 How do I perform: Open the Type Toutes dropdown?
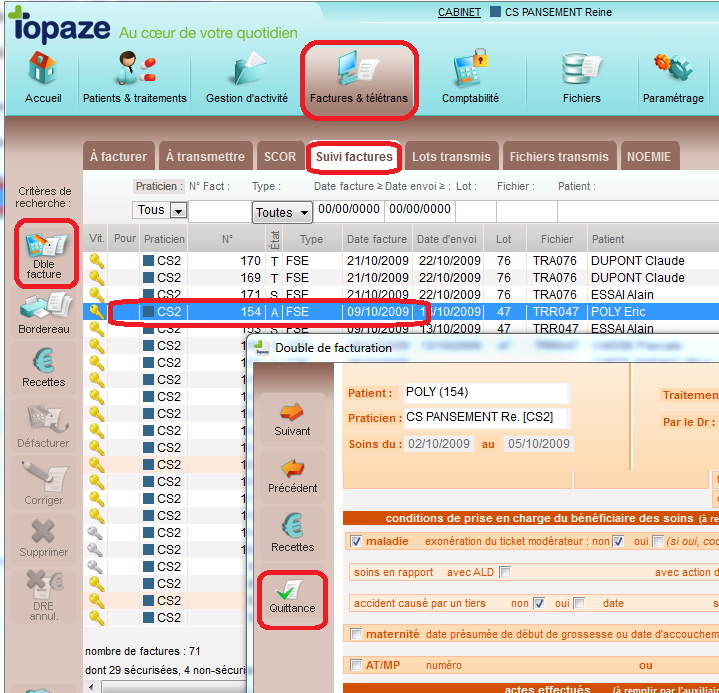tap(282, 212)
